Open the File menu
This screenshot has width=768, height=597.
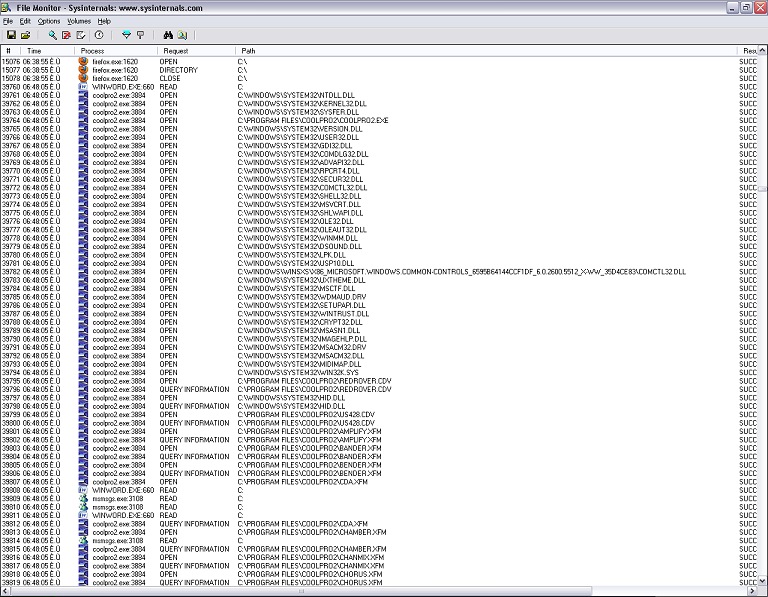[x=8, y=21]
